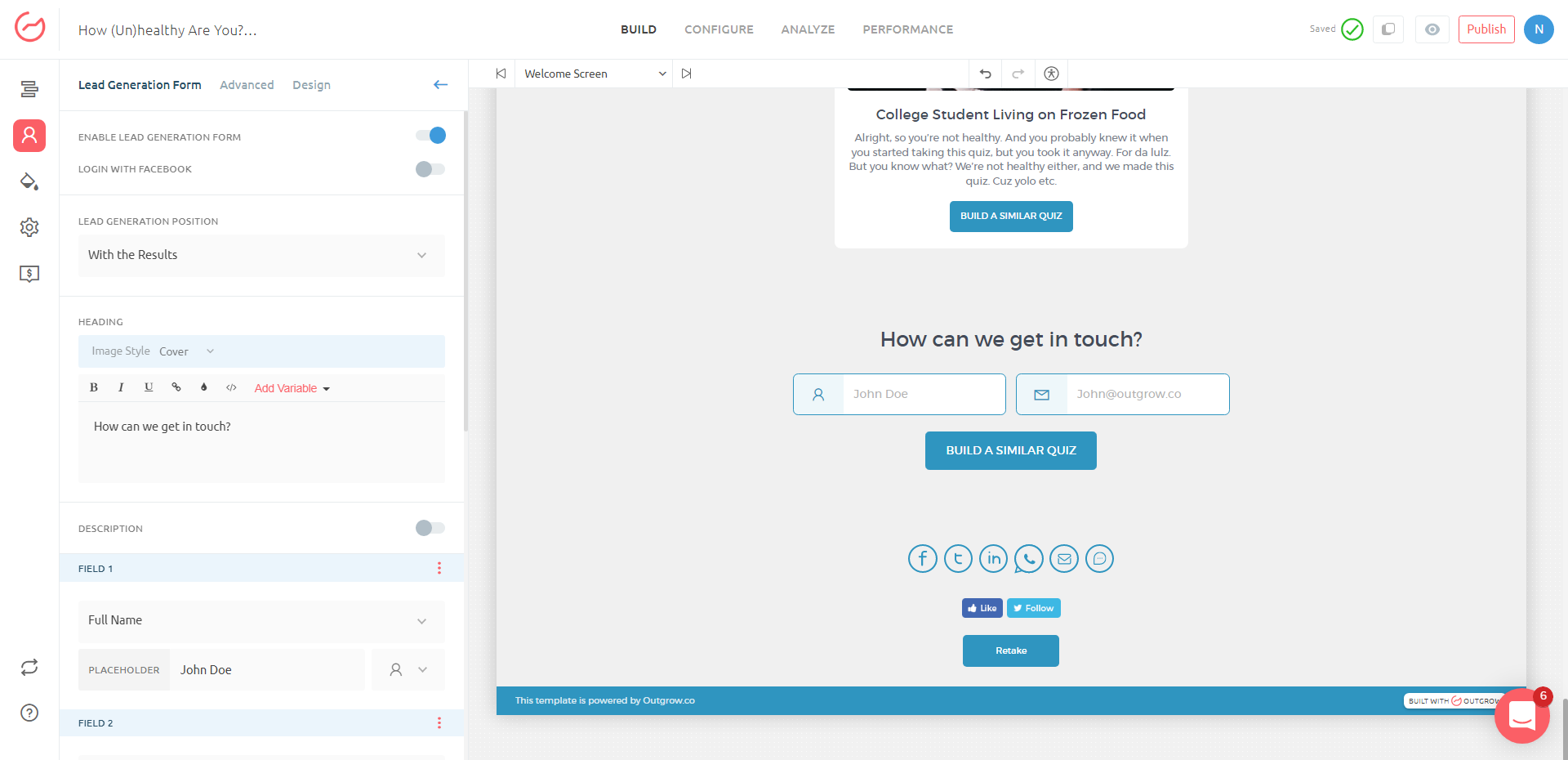Switch to the Performance tab

tap(908, 29)
